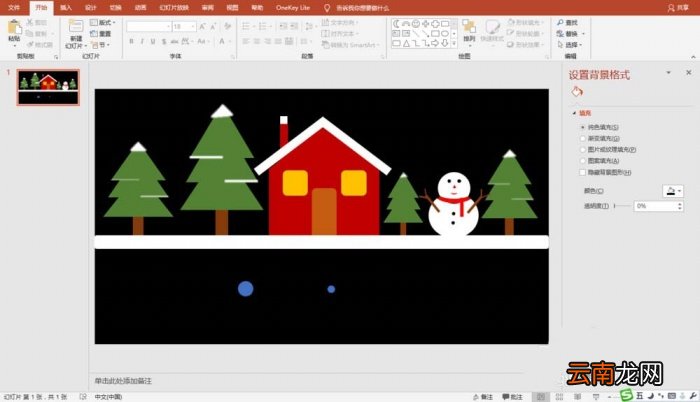Open the font name dropdown
This screenshot has width=700, height=402.
tap(168, 27)
